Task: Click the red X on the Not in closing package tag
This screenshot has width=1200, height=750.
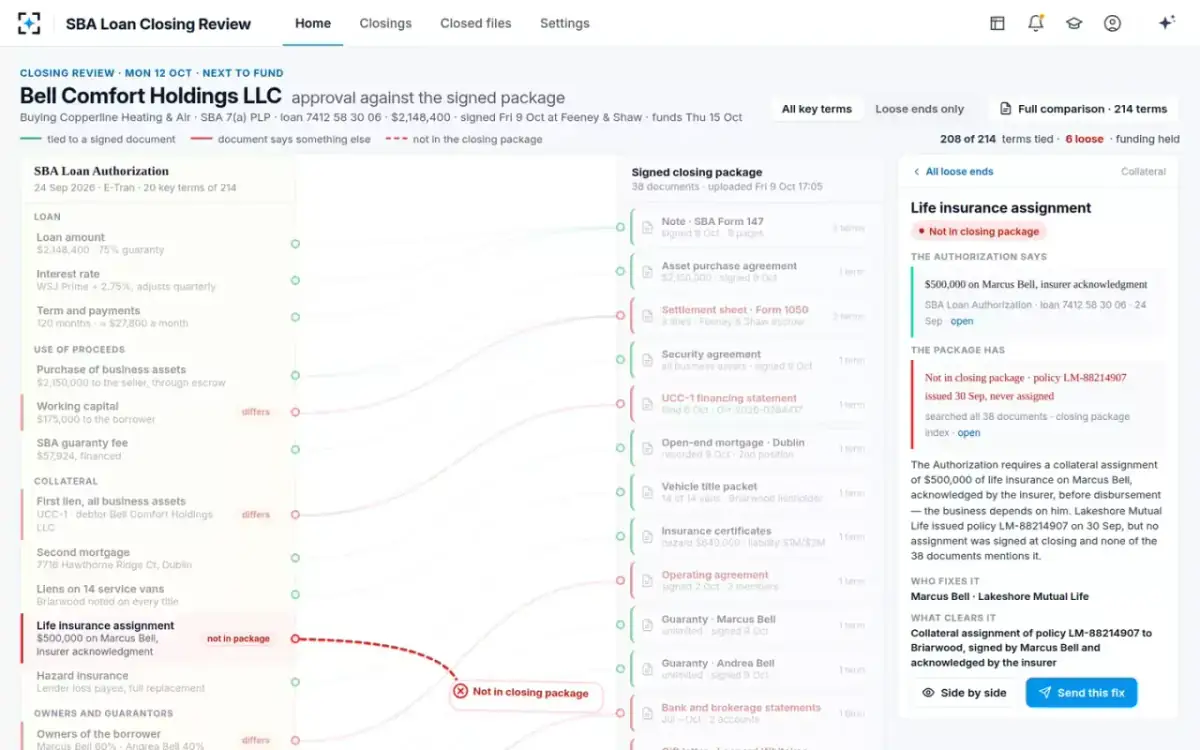Action: click(460, 691)
